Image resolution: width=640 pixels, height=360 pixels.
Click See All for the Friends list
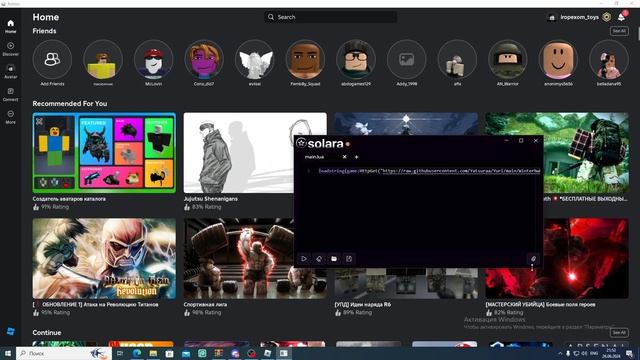pos(619,31)
